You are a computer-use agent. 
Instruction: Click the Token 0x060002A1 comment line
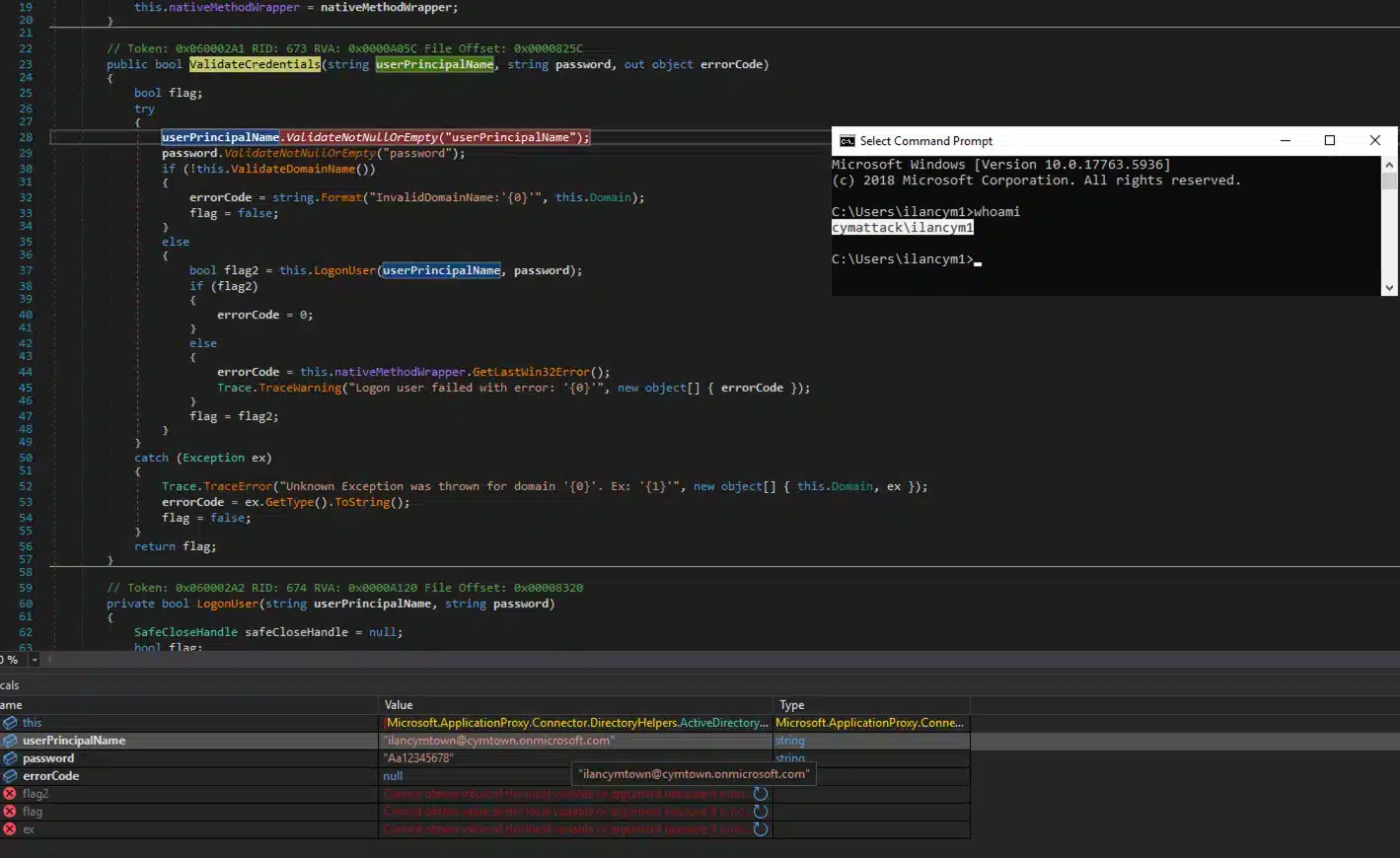coord(344,48)
